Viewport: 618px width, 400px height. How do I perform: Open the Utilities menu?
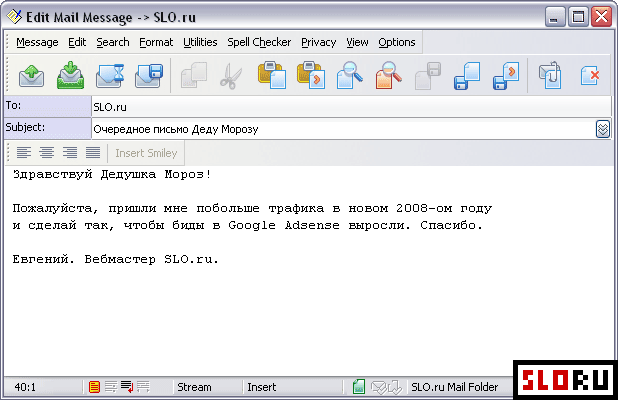[x=200, y=42]
